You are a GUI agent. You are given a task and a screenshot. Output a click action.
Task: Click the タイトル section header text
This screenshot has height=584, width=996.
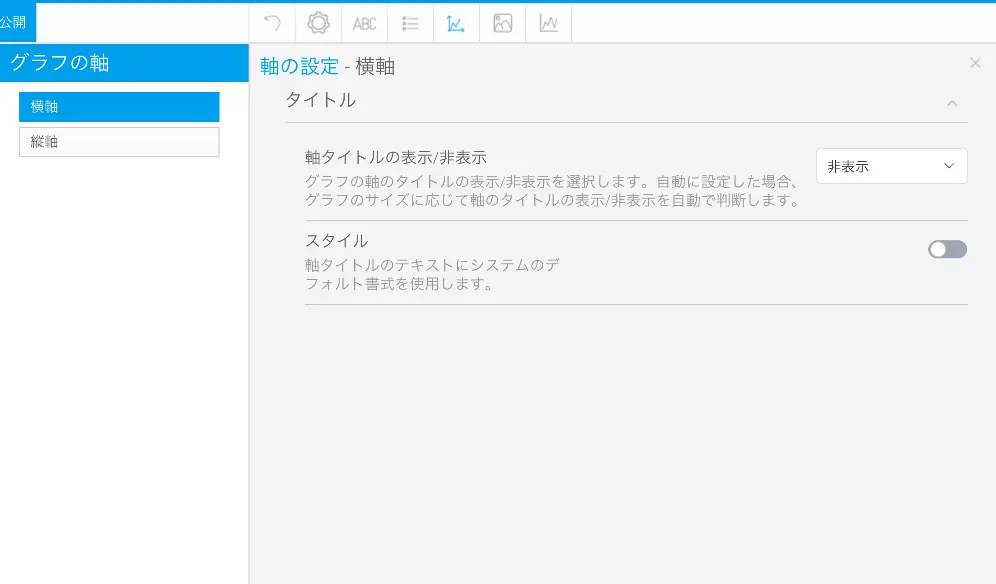click(x=320, y=100)
